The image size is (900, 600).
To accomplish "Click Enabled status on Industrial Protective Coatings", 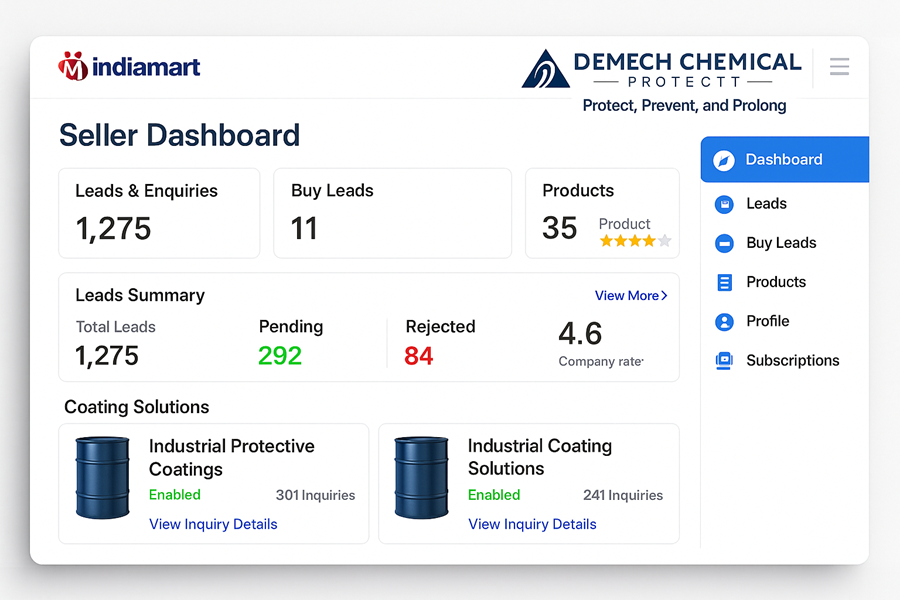I will (174, 495).
